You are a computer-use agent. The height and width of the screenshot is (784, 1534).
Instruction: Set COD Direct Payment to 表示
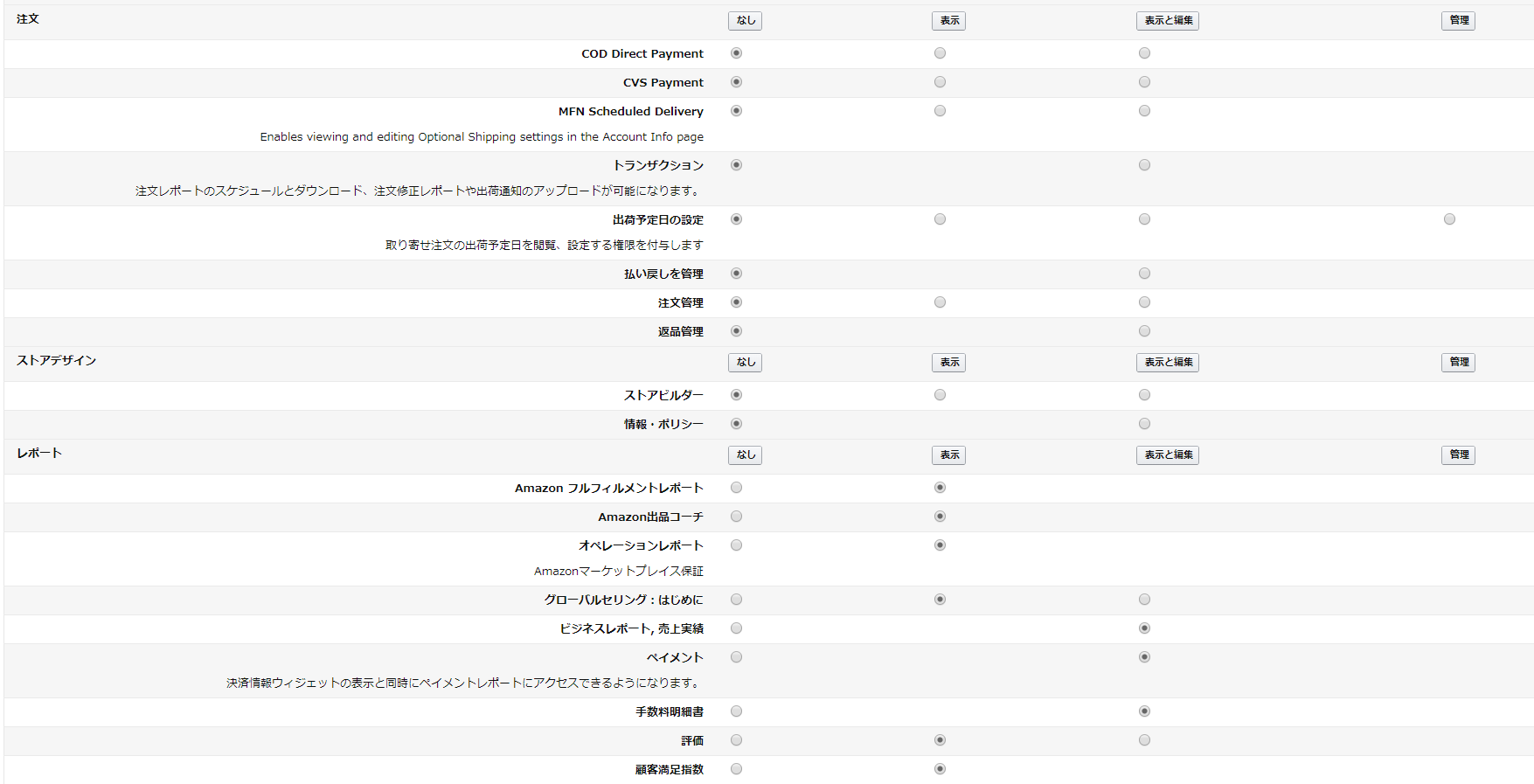pos(940,53)
